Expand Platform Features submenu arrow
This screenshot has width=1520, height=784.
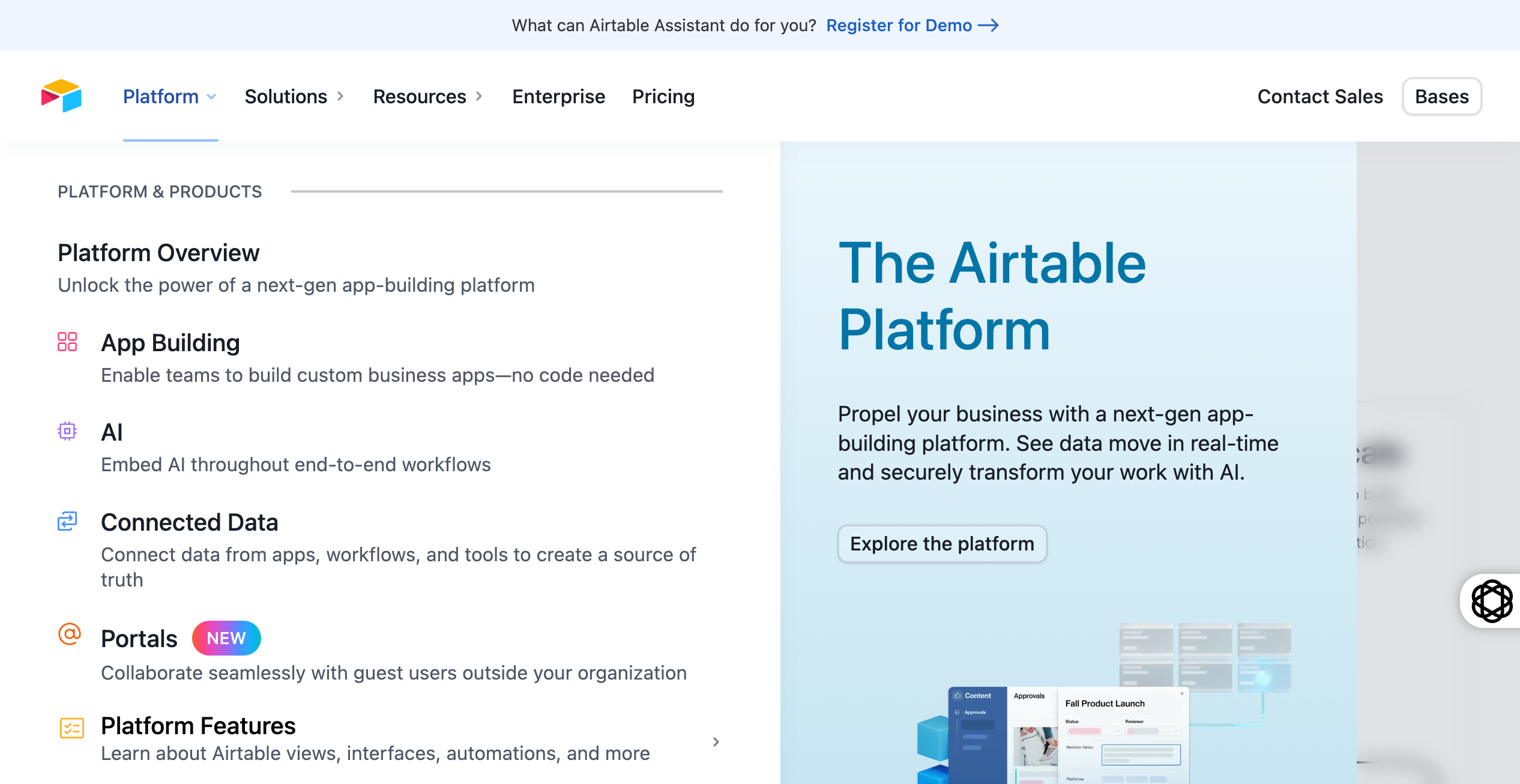tap(716, 742)
